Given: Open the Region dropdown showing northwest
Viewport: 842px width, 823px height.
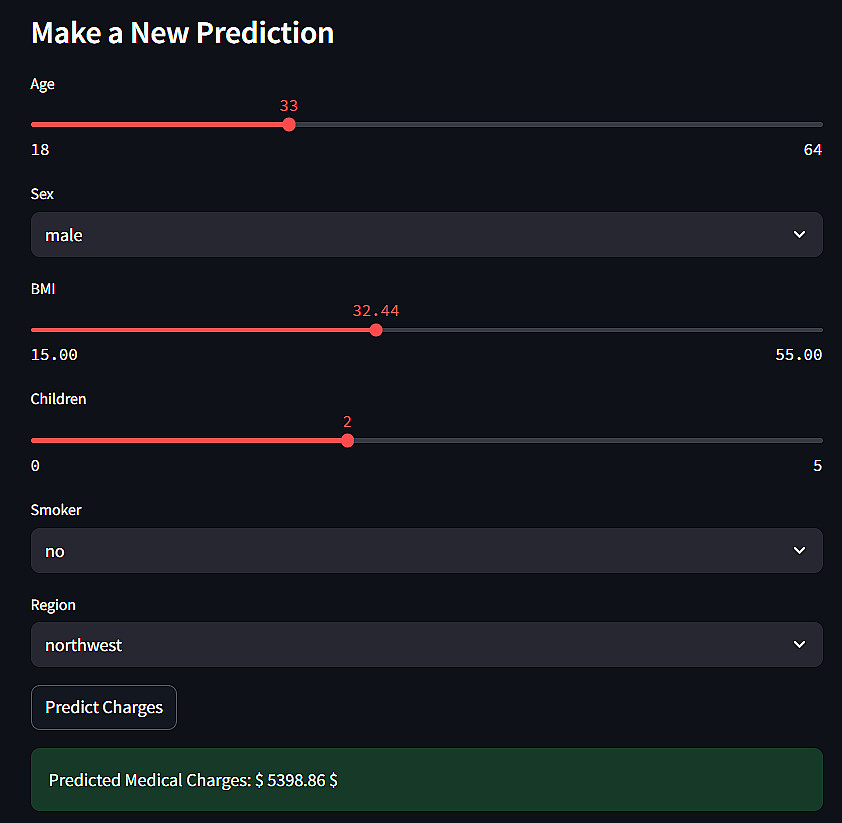Looking at the screenshot, I should click(x=426, y=645).
